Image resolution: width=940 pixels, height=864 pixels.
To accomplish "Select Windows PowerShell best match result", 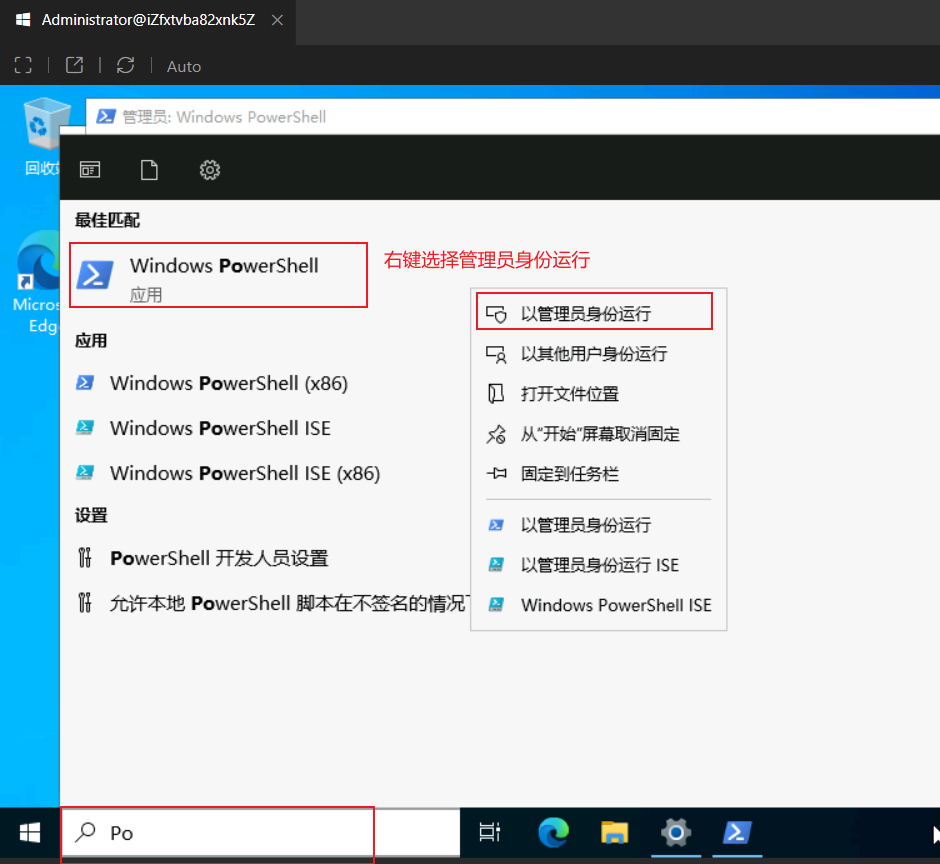I will coord(218,275).
